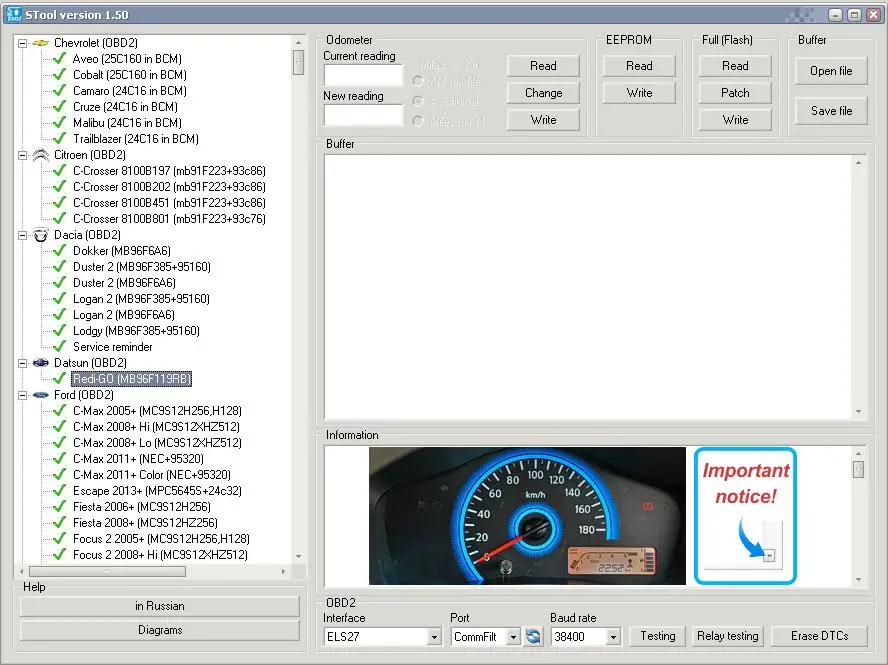Refresh the COM port list icon

point(533,636)
